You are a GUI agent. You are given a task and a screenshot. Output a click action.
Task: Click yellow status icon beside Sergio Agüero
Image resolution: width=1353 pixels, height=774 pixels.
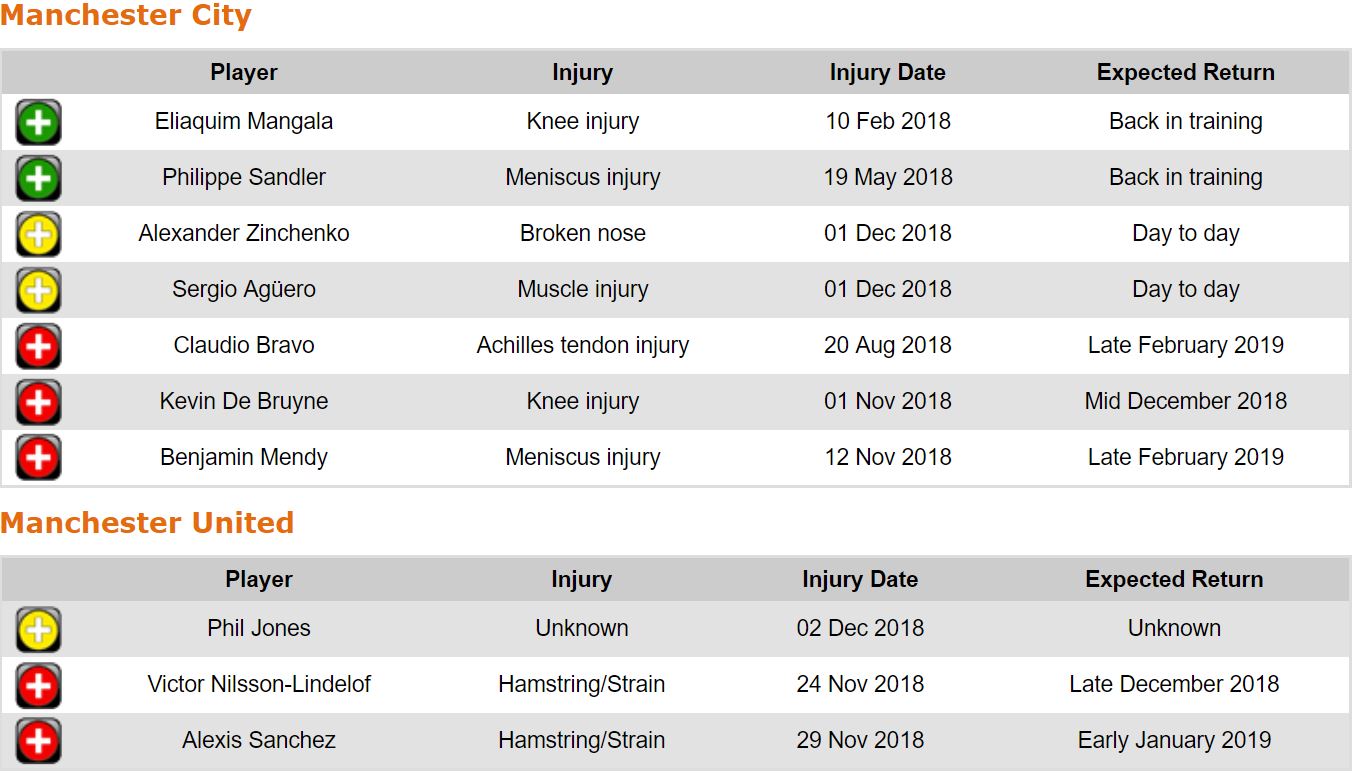click(38, 291)
